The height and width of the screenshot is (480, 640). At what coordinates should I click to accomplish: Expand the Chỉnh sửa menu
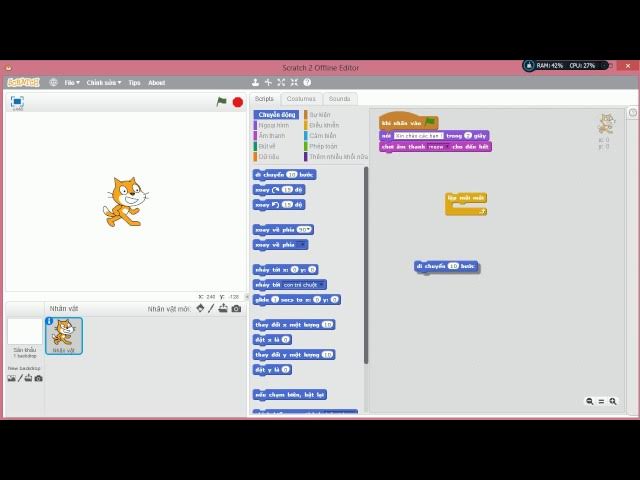pyautogui.click(x=103, y=83)
